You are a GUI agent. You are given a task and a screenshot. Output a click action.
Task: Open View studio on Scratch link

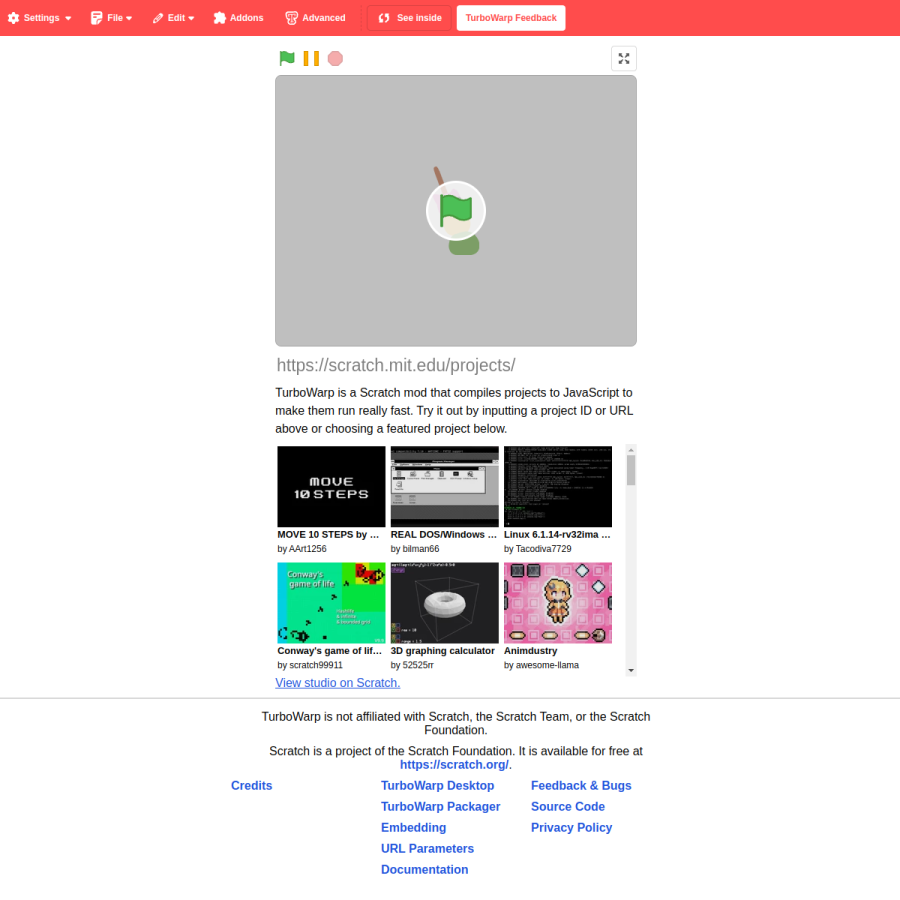coord(338,683)
